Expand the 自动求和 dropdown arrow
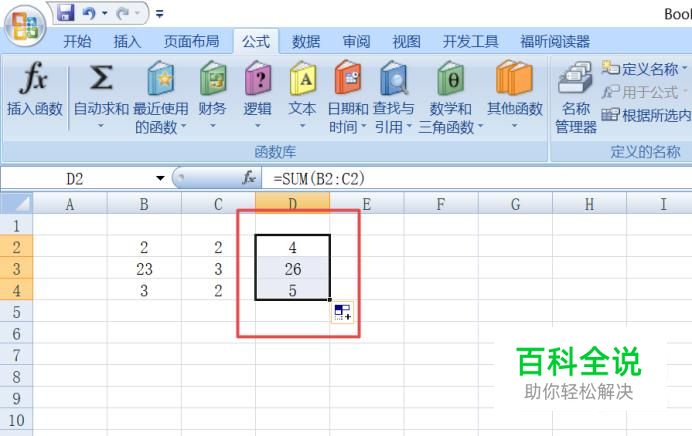The height and width of the screenshot is (436, 692). (x=101, y=126)
